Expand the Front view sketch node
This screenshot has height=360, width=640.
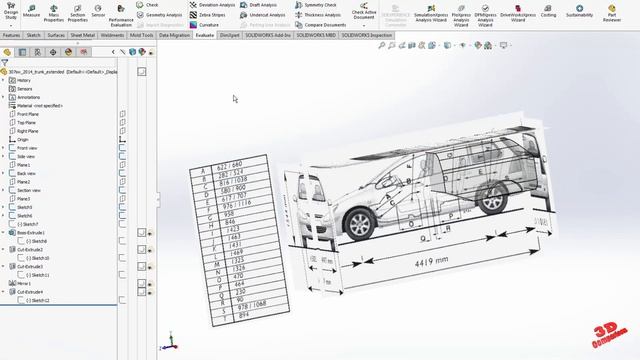[x=3, y=148]
